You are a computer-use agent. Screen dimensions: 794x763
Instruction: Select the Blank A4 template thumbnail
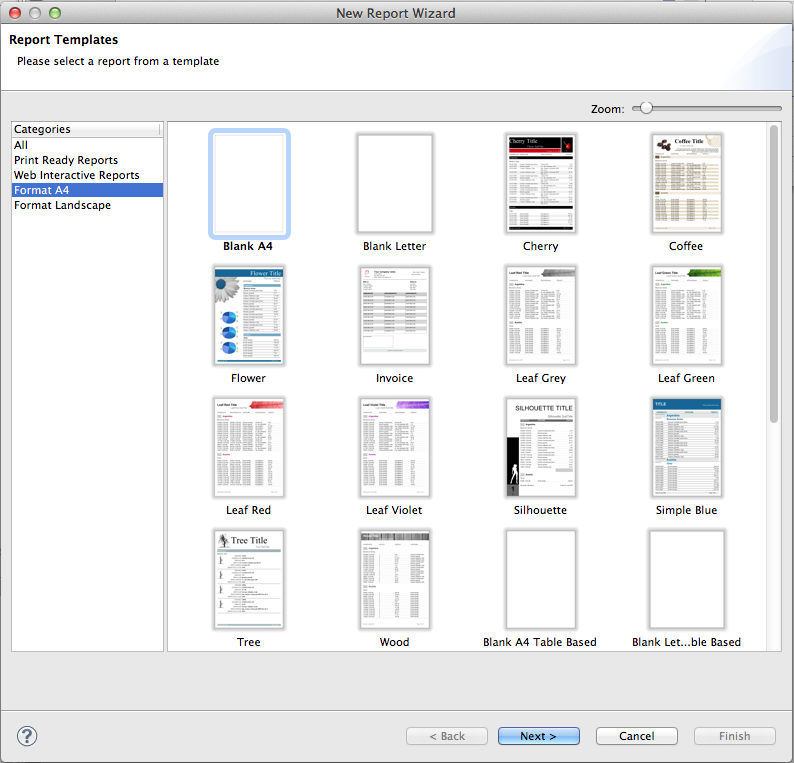[249, 183]
